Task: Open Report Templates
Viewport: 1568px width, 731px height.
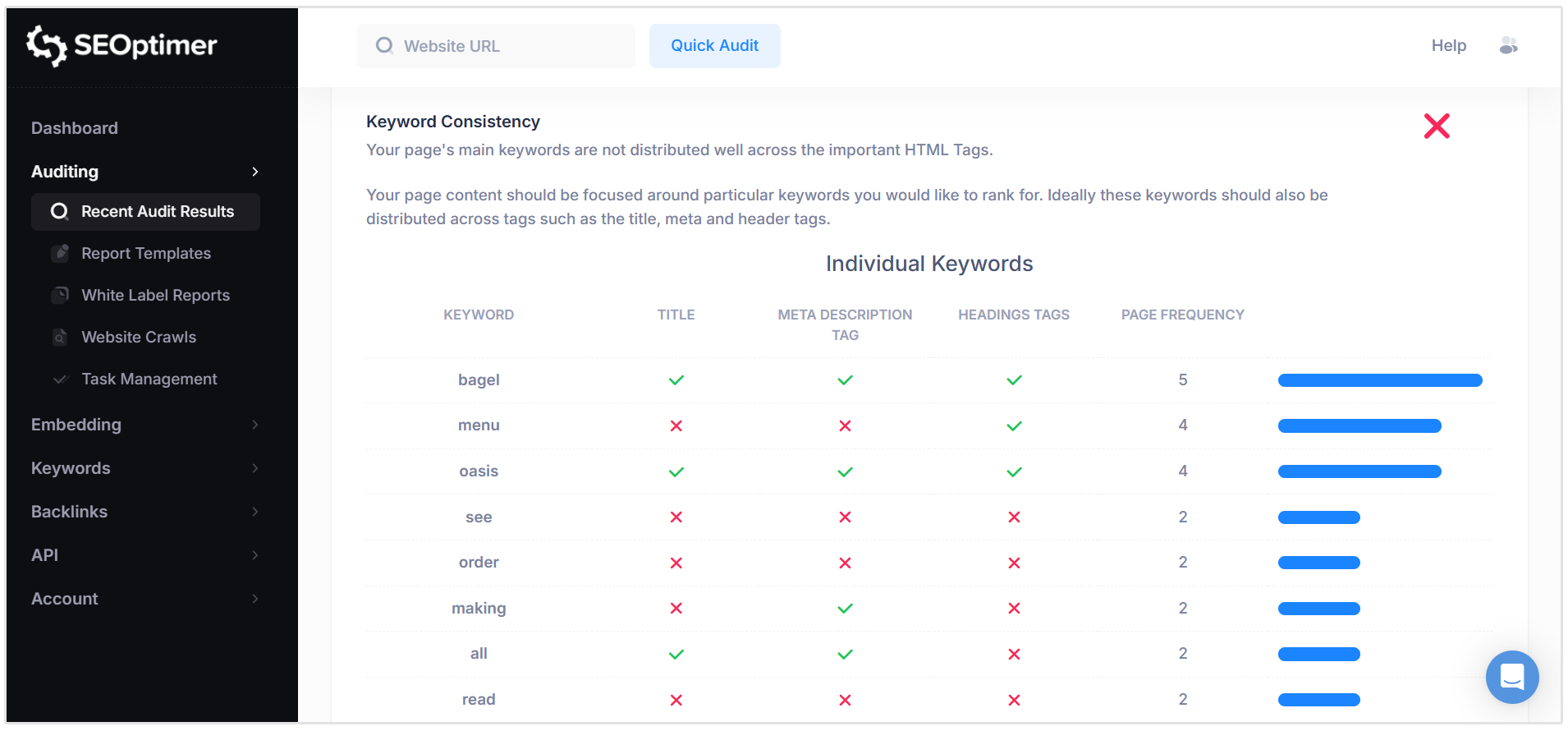Action: [x=146, y=253]
